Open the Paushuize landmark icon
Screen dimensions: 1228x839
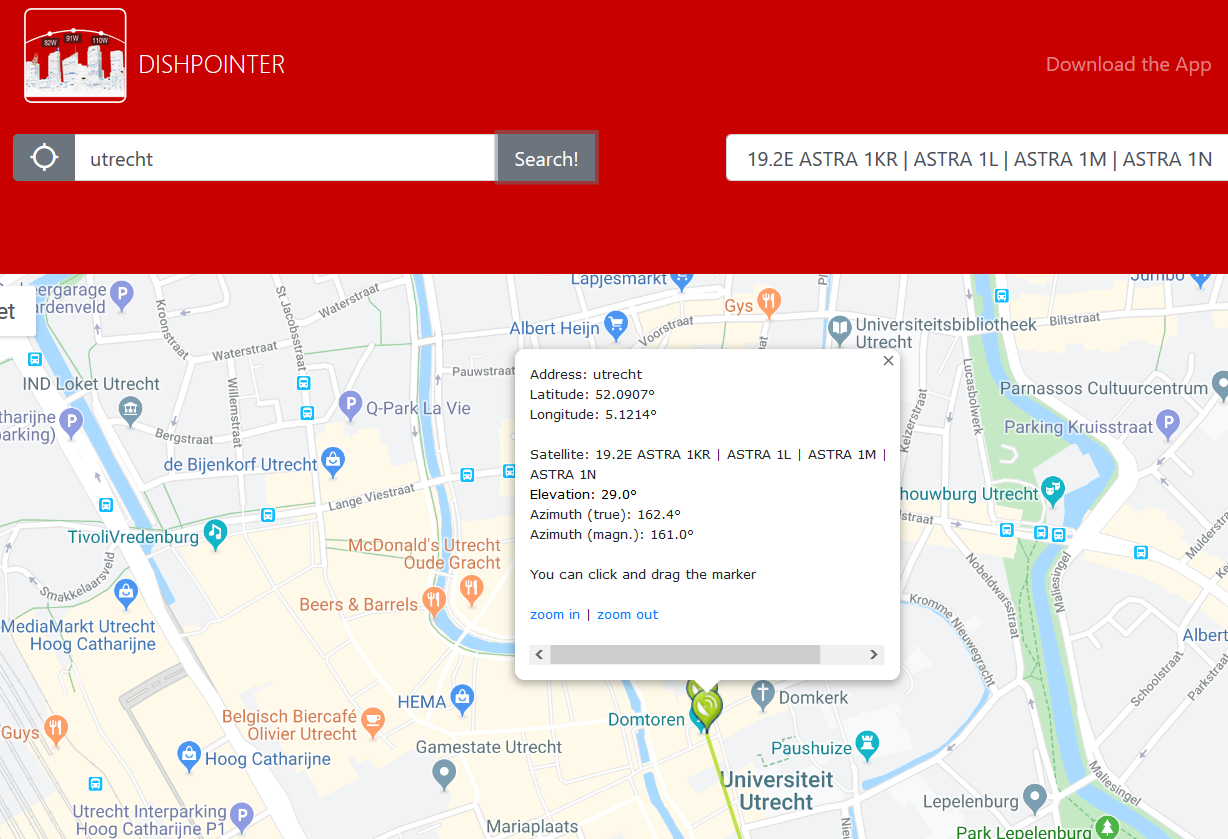pyautogui.click(x=868, y=744)
